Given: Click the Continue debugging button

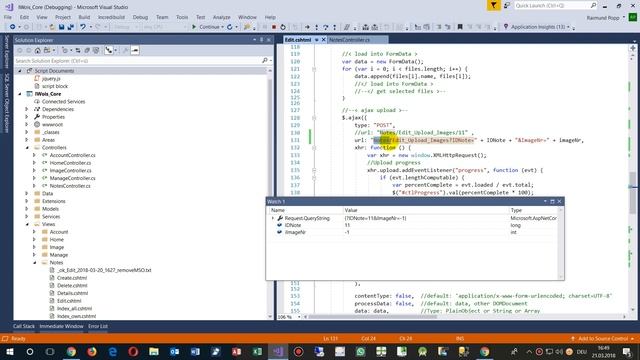Looking at the screenshot, I should tap(207, 27).
